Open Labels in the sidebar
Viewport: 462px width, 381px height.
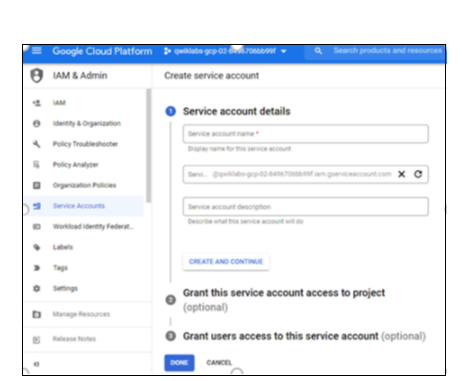[63, 247]
